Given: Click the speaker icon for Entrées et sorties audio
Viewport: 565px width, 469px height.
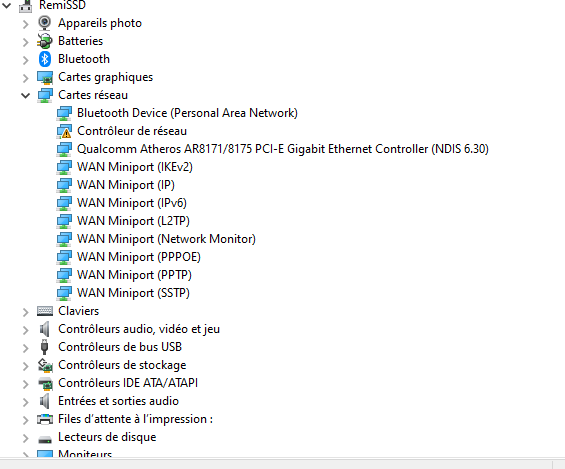Looking at the screenshot, I should coord(45,401).
